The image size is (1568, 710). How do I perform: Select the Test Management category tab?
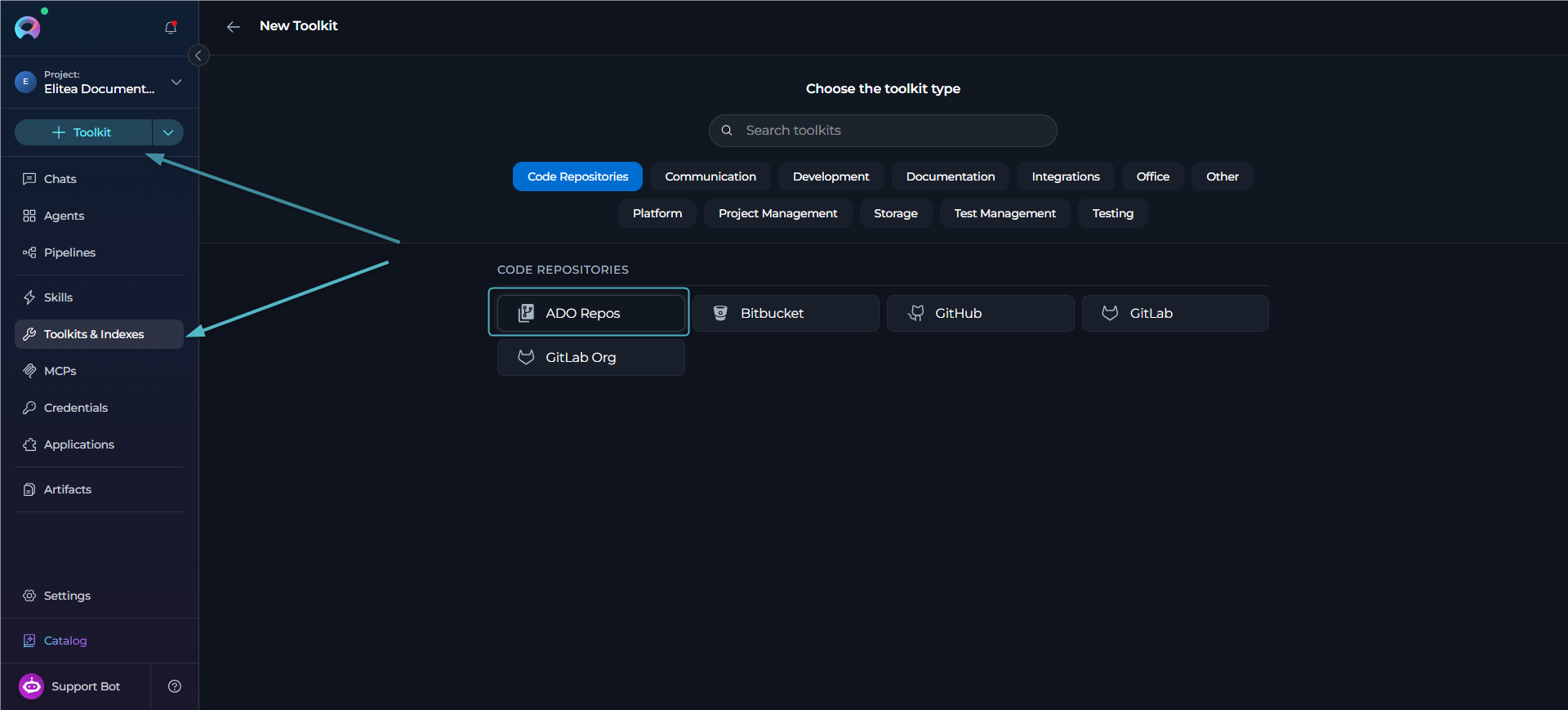[1004, 213]
